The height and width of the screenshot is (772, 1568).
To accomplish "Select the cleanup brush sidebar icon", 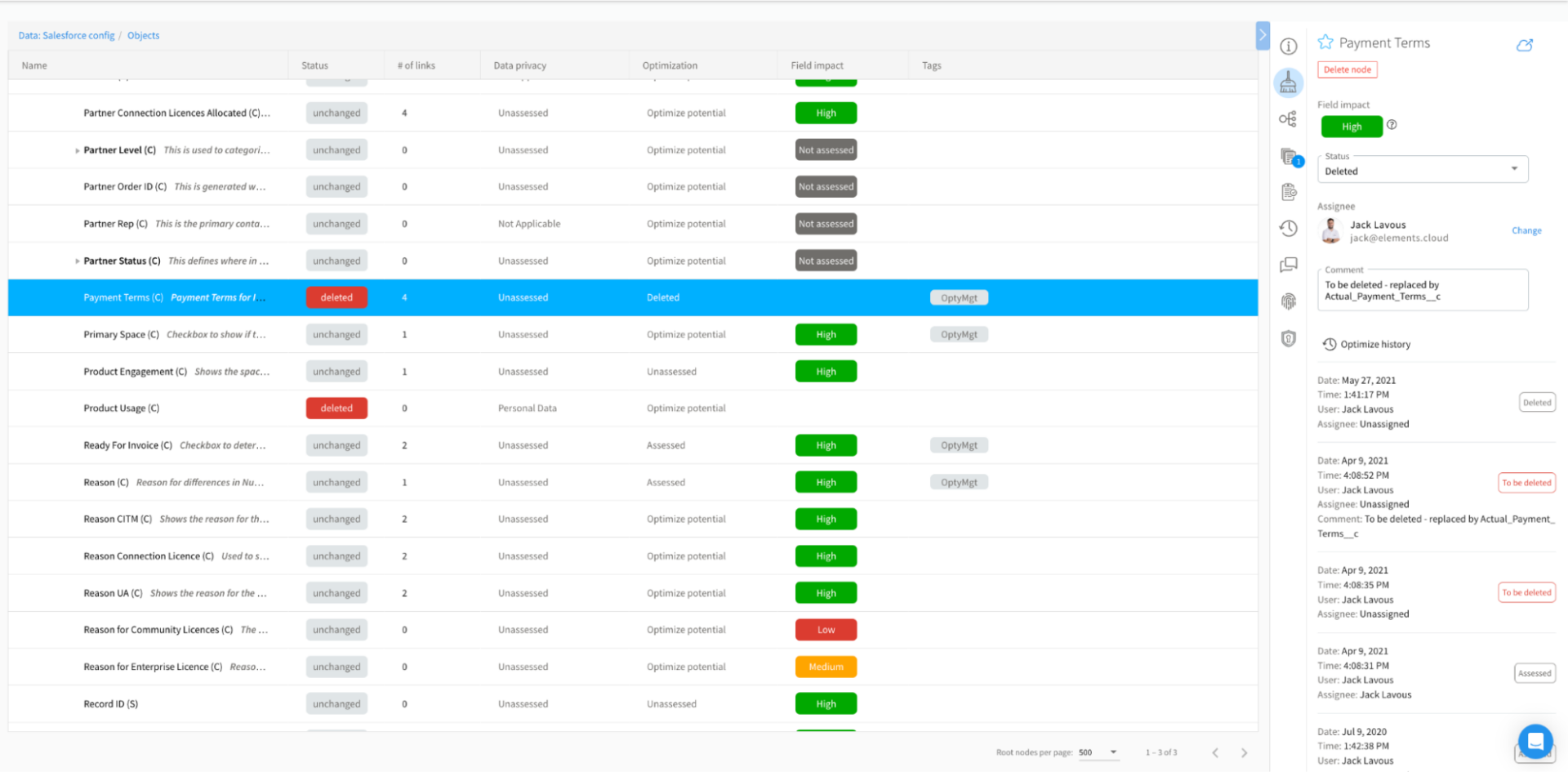I will tap(1289, 83).
